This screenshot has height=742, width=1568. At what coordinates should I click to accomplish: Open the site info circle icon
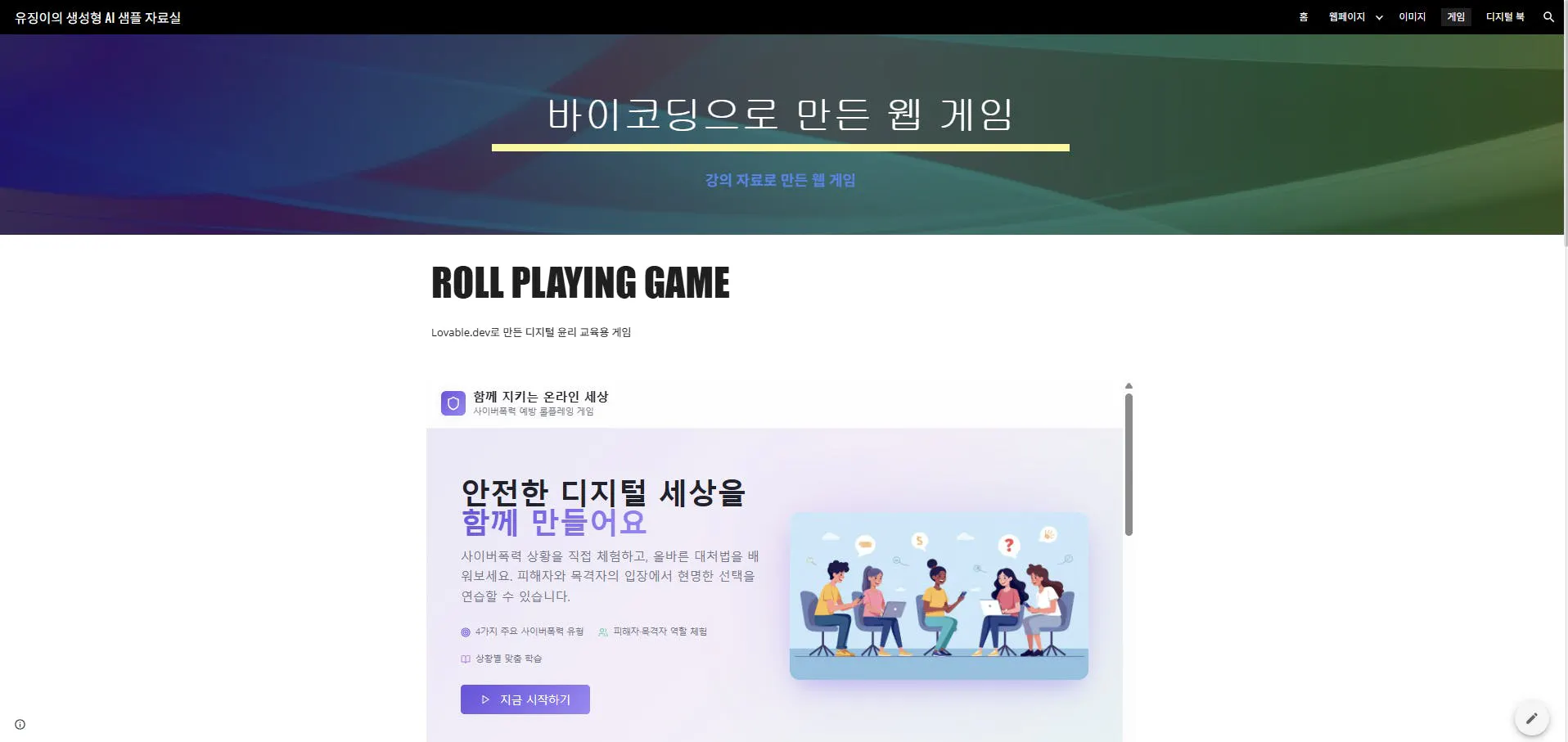coord(20,724)
